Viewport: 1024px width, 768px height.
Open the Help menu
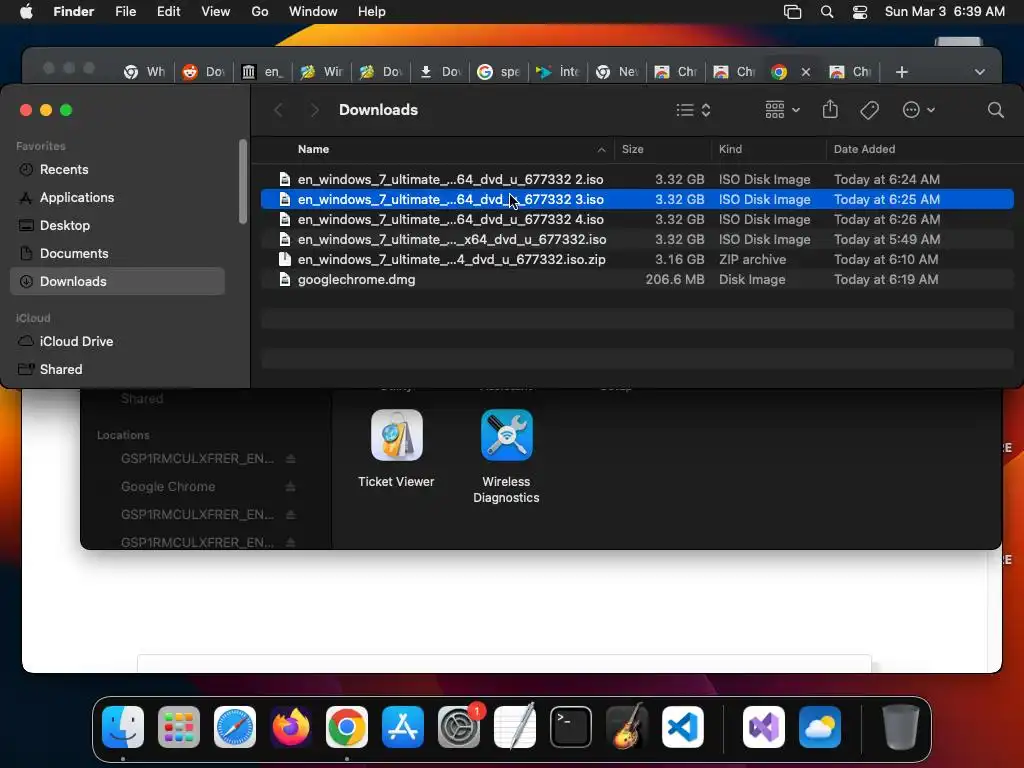[372, 12]
